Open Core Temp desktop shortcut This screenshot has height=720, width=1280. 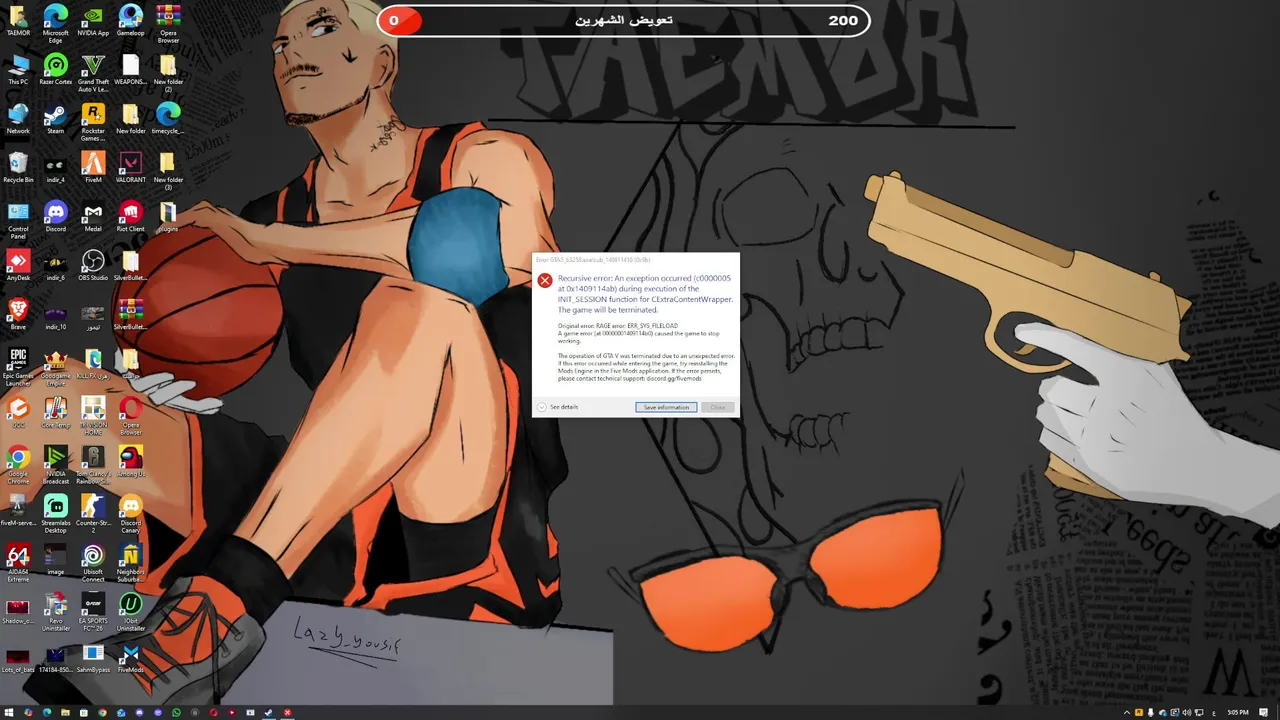pos(56,412)
